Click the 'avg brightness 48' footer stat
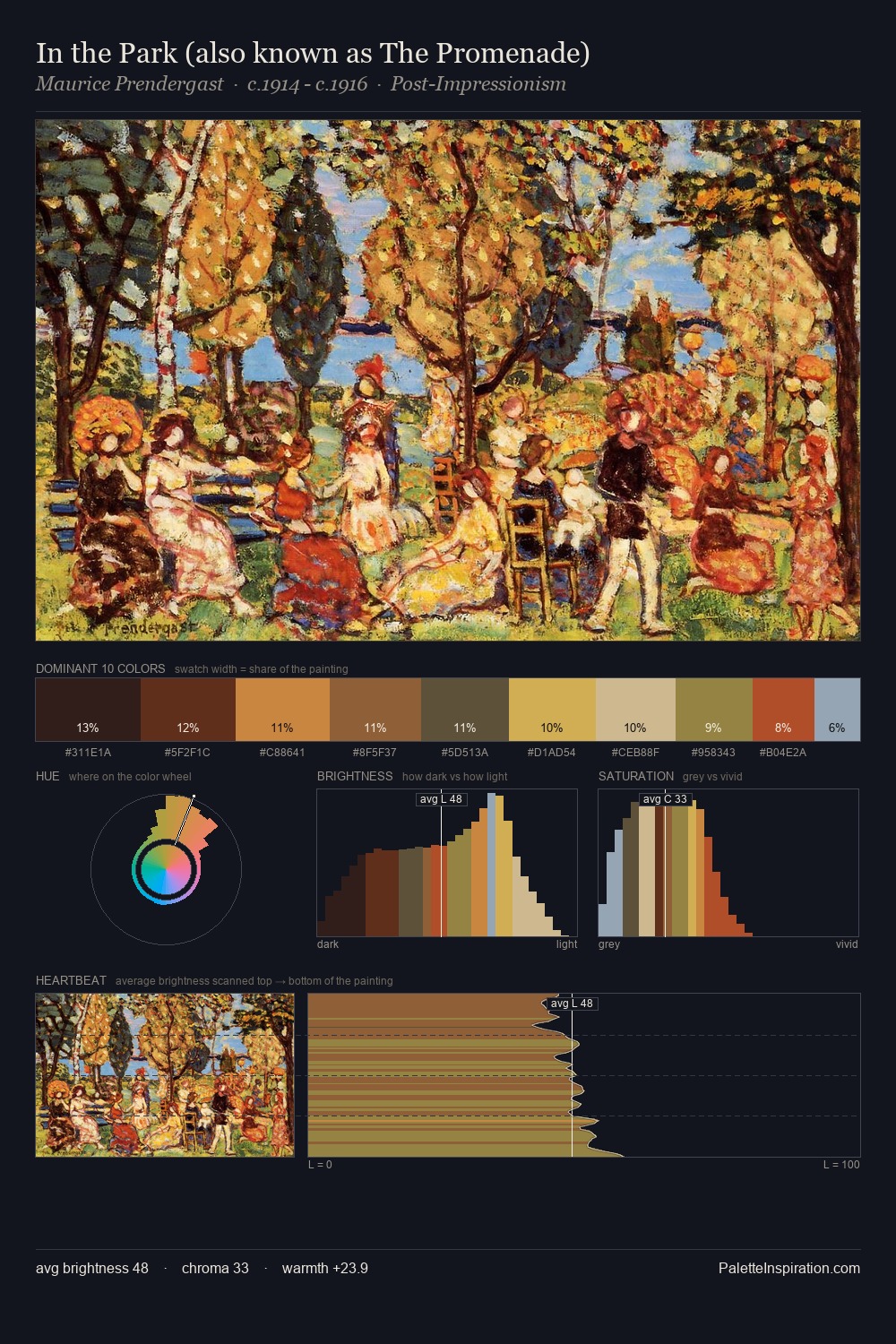896x1344 pixels. pos(92,1268)
